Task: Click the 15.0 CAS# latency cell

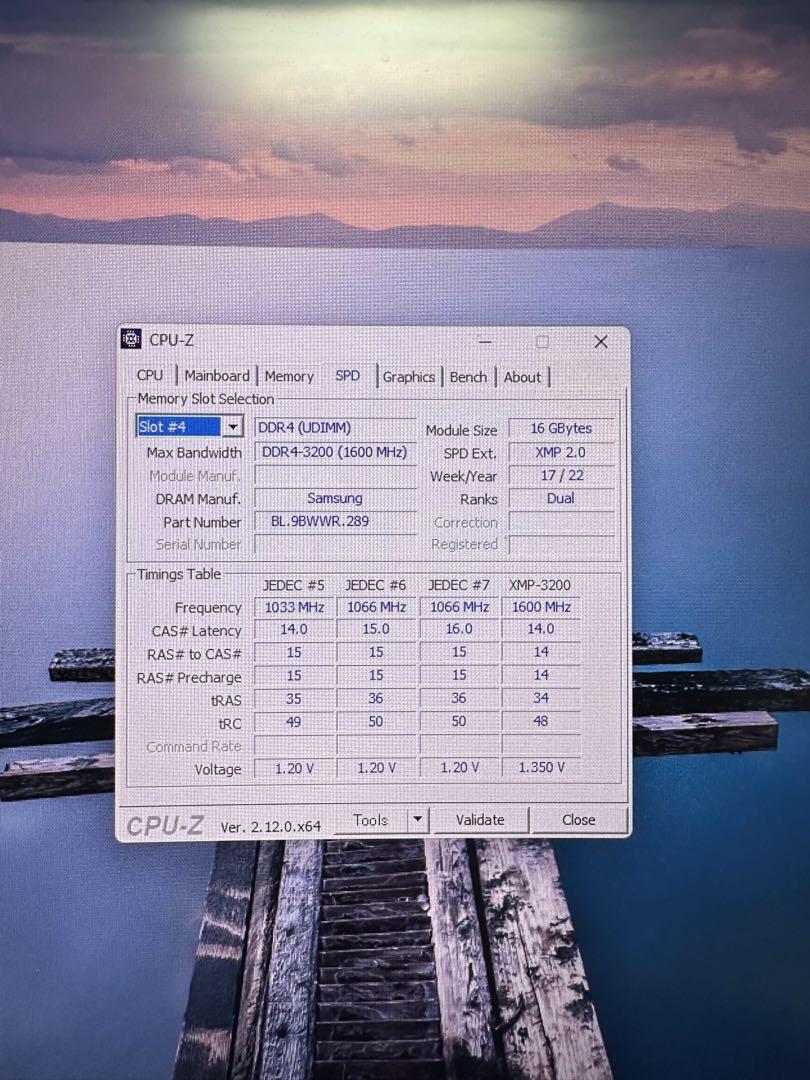Action: tap(376, 629)
